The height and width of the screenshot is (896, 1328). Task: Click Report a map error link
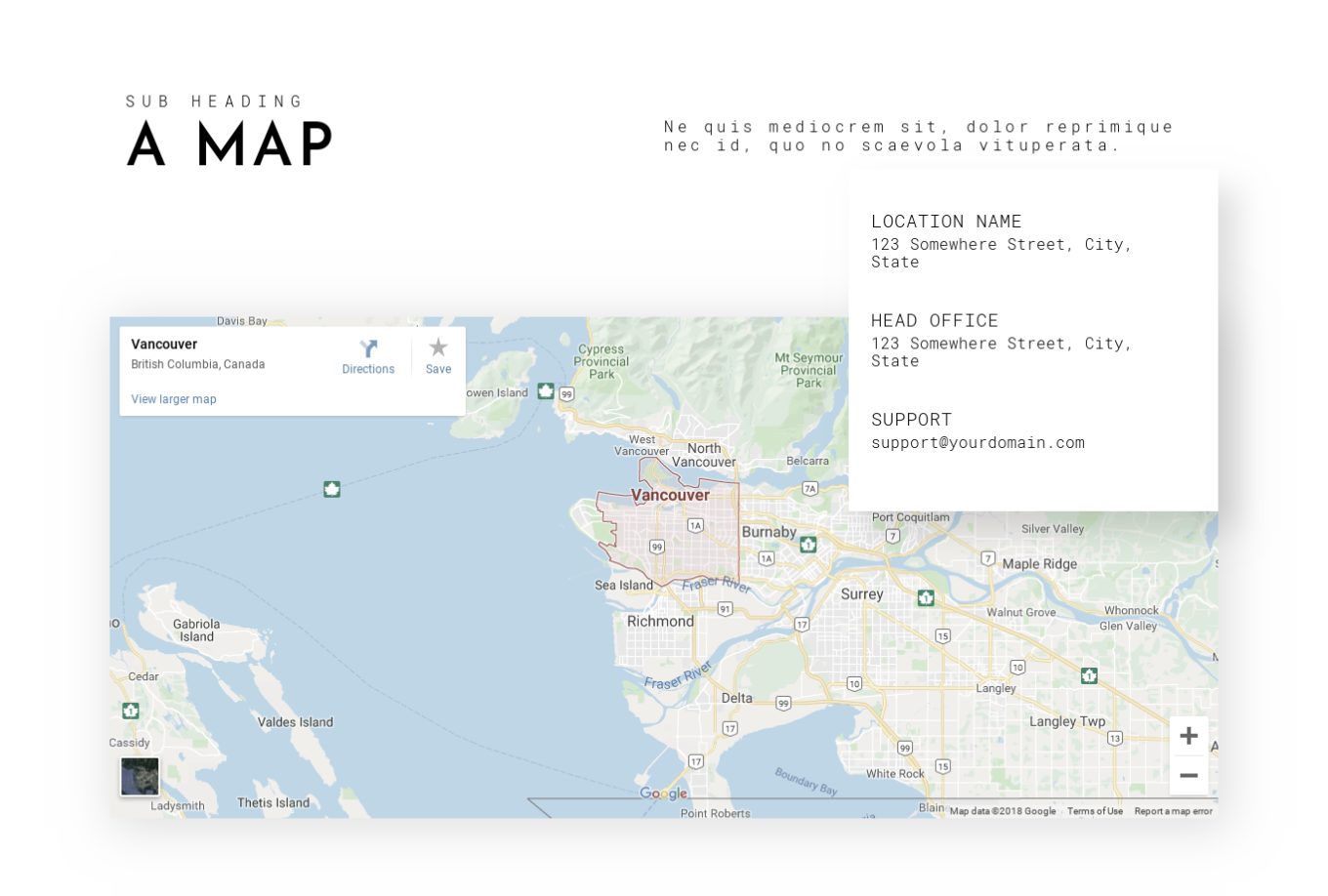click(1173, 811)
